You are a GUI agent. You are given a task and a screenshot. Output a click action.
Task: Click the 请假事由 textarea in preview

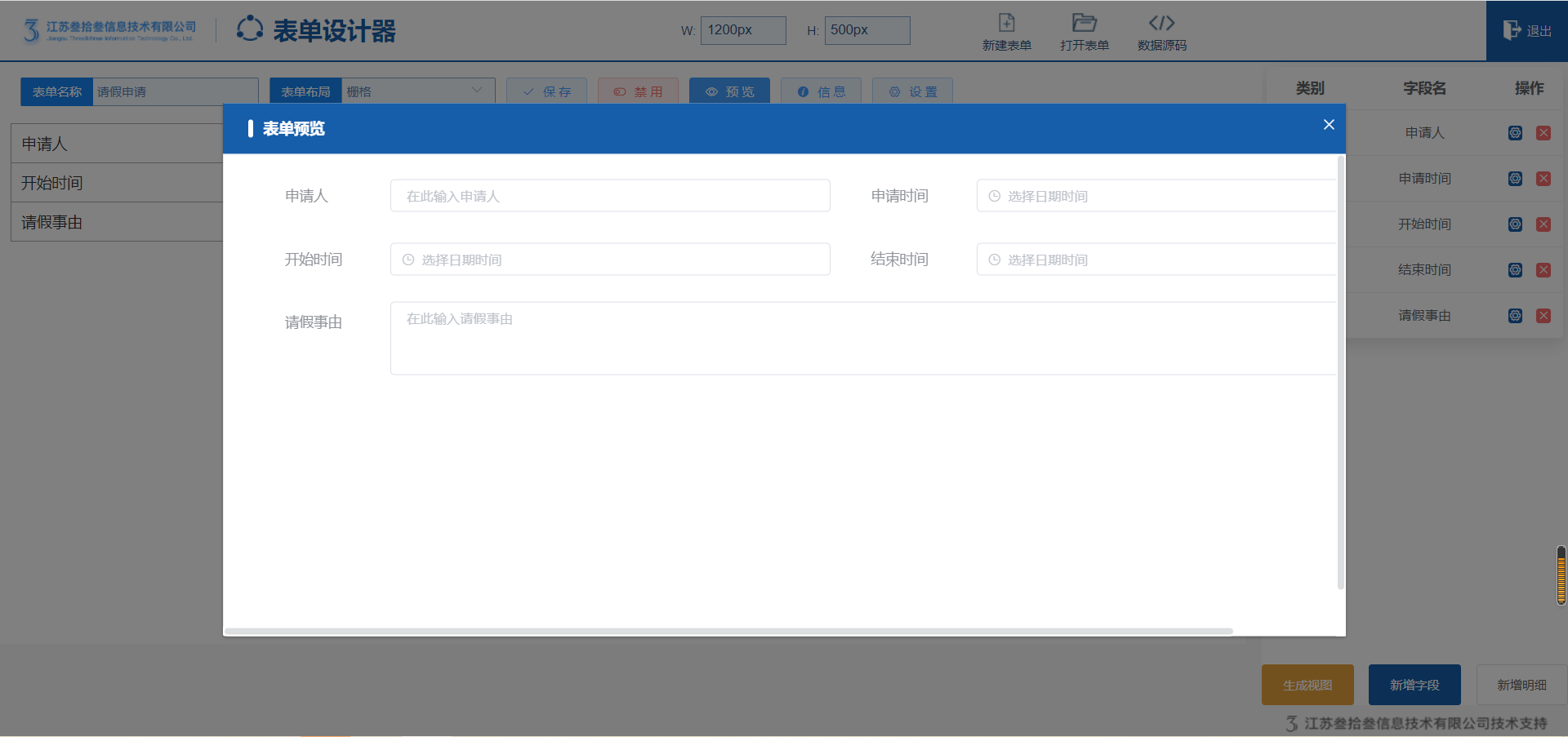pyautogui.click(x=862, y=339)
